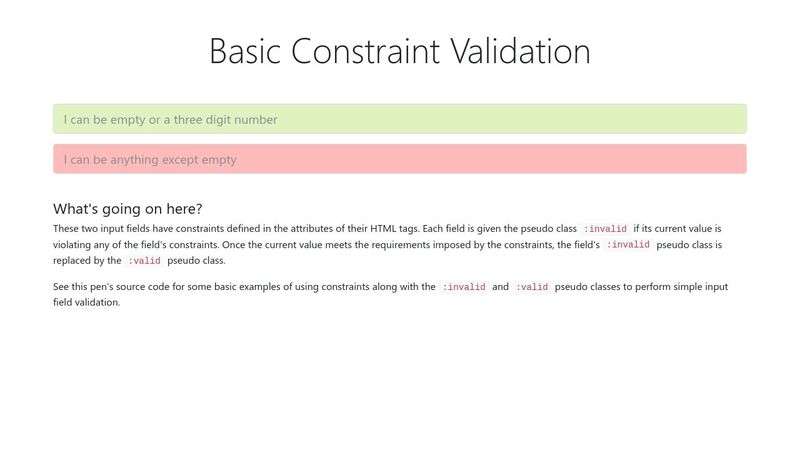Screen dimensions: 800x450
Task: Click the phrase 'See this pen's source code'
Action: pos(111,287)
